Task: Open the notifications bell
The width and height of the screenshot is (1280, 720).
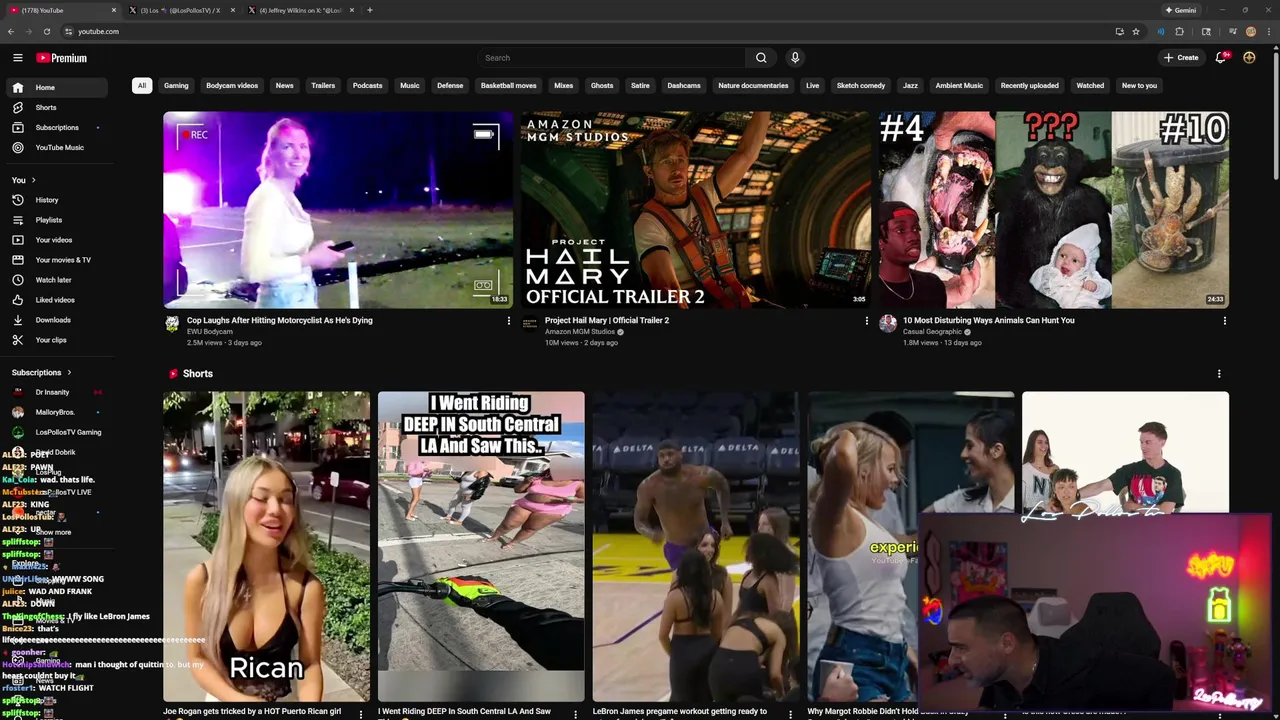Action: coord(1220,58)
